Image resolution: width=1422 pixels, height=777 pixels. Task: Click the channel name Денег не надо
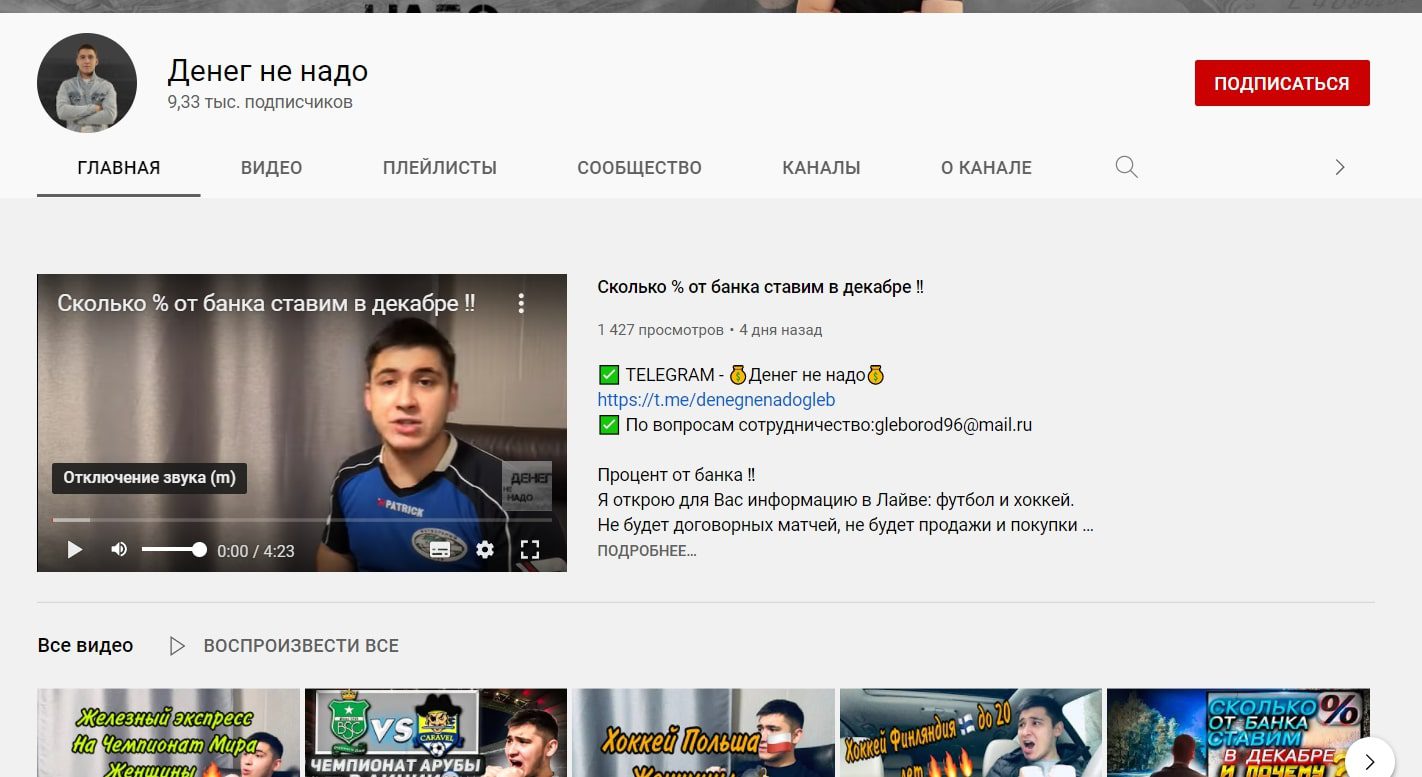pyautogui.click(x=267, y=71)
